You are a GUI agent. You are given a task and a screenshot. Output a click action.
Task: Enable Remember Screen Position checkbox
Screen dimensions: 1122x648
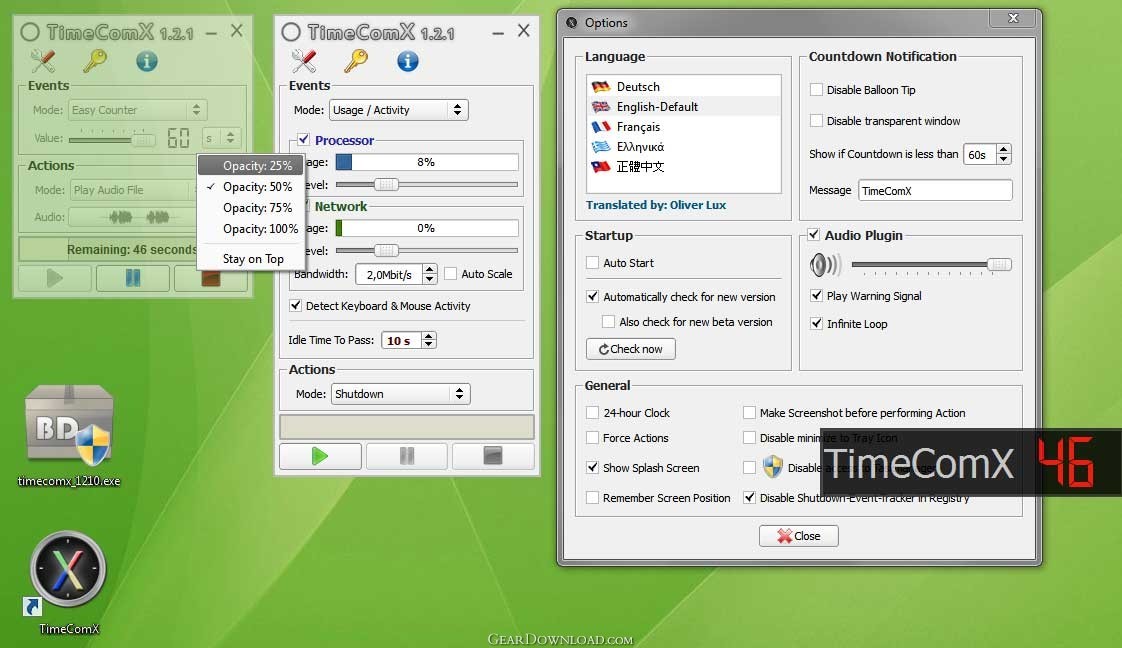[x=592, y=498]
